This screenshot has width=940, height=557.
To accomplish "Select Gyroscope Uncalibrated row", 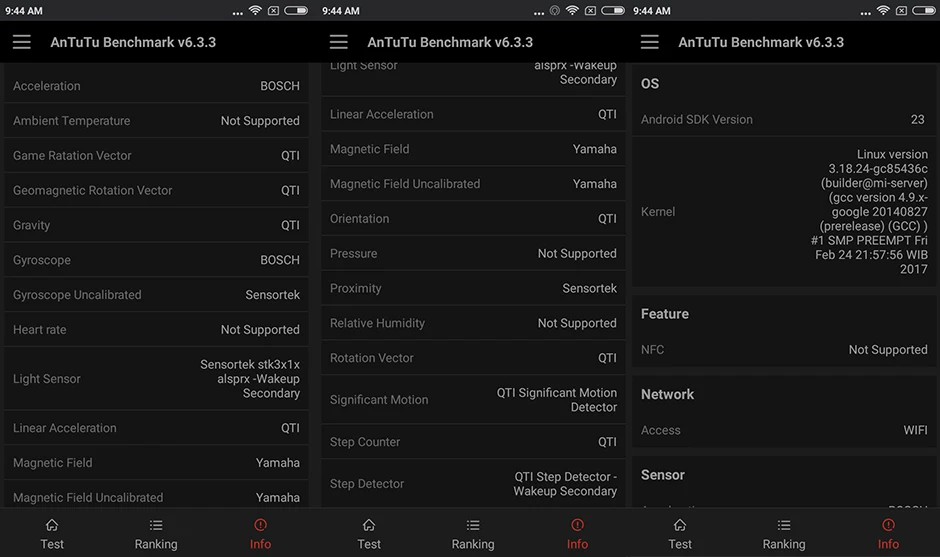I will click(x=156, y=294).
